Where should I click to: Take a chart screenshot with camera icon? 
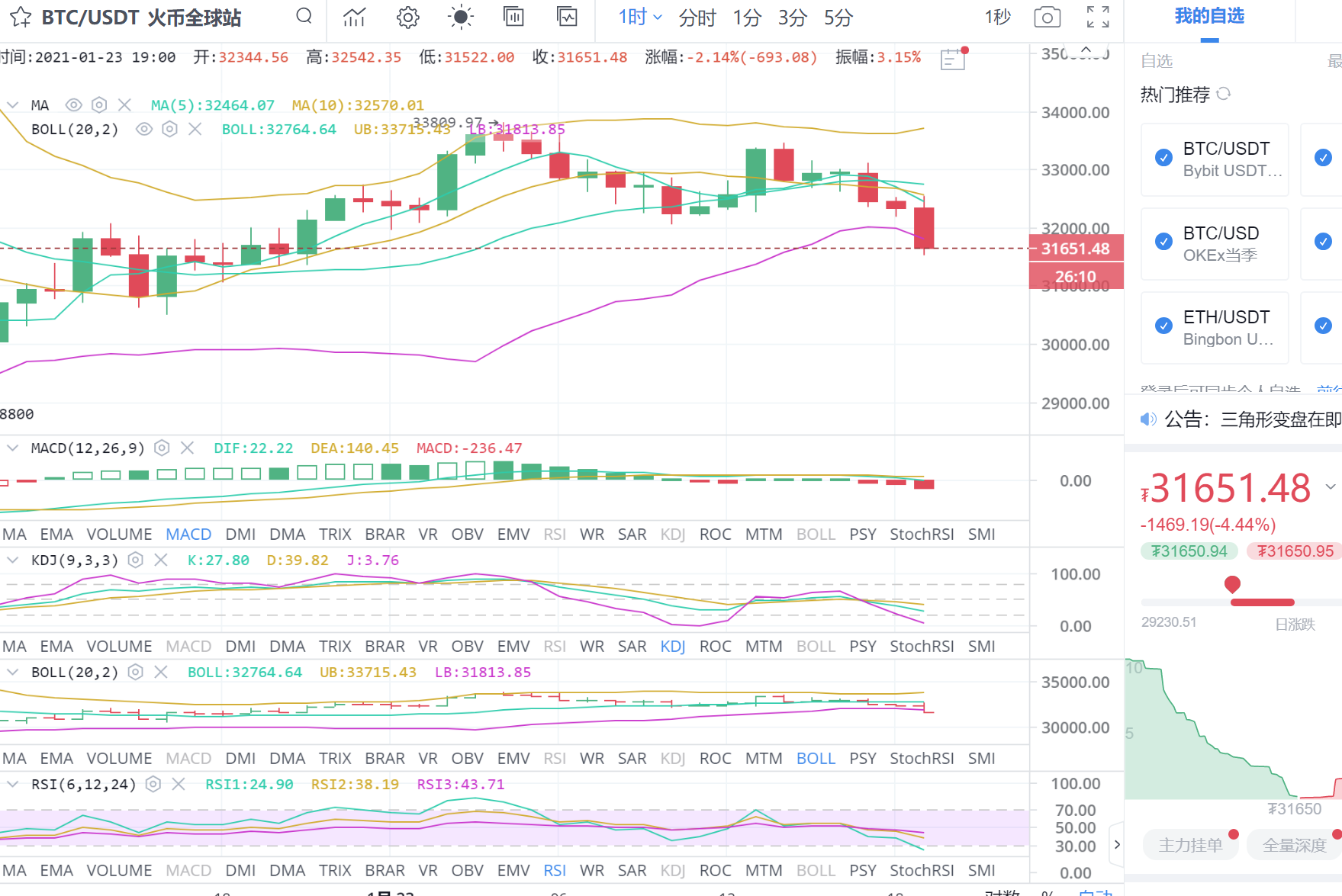coord(1047,17)
